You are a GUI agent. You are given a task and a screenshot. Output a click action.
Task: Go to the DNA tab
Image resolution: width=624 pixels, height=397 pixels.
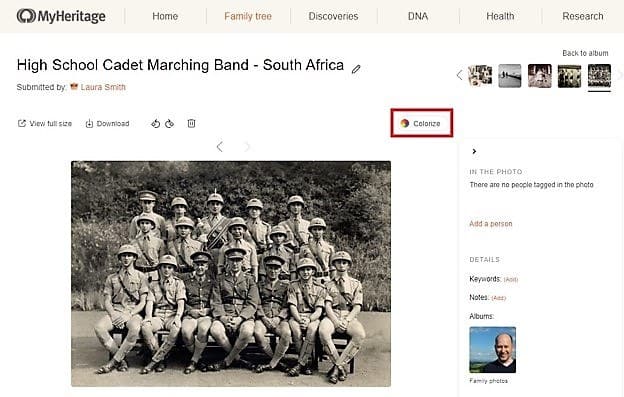pos(418,16)
